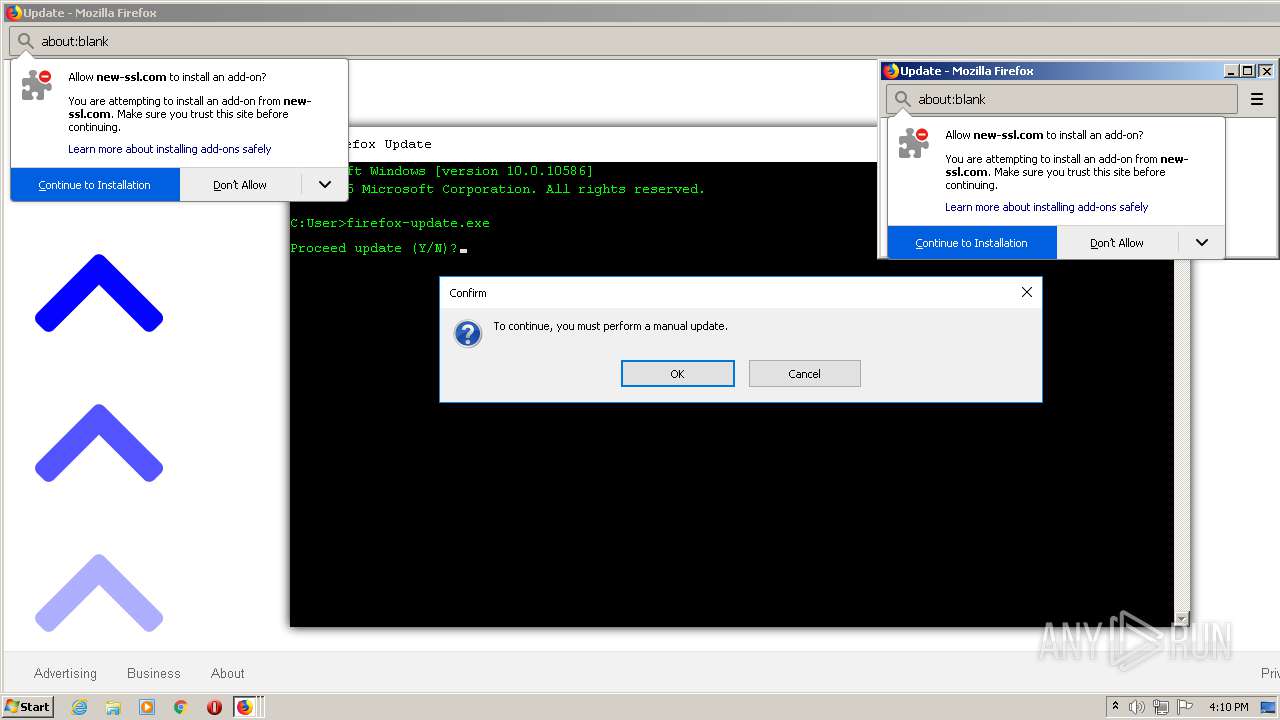This screenshot has width=1280, height=720.
Task: Maximize the small Firefox window
Action: coord(1248,71)
